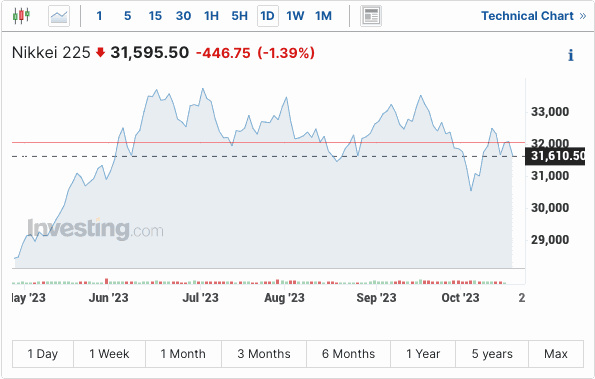Select the 1 minute interval
This screenshot has height=379, width=595.
click(99, 16)
